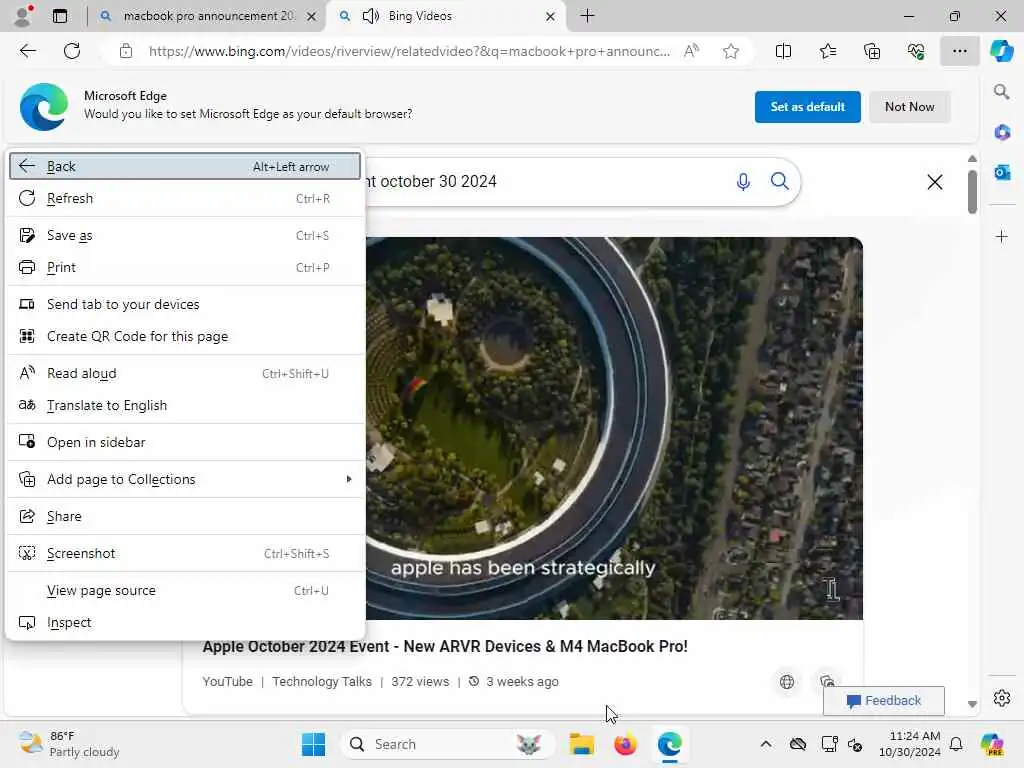The height and width of the screenshot is (768, 1024).
Task: Click the Feedback button
Action: (x=884, y=701)
